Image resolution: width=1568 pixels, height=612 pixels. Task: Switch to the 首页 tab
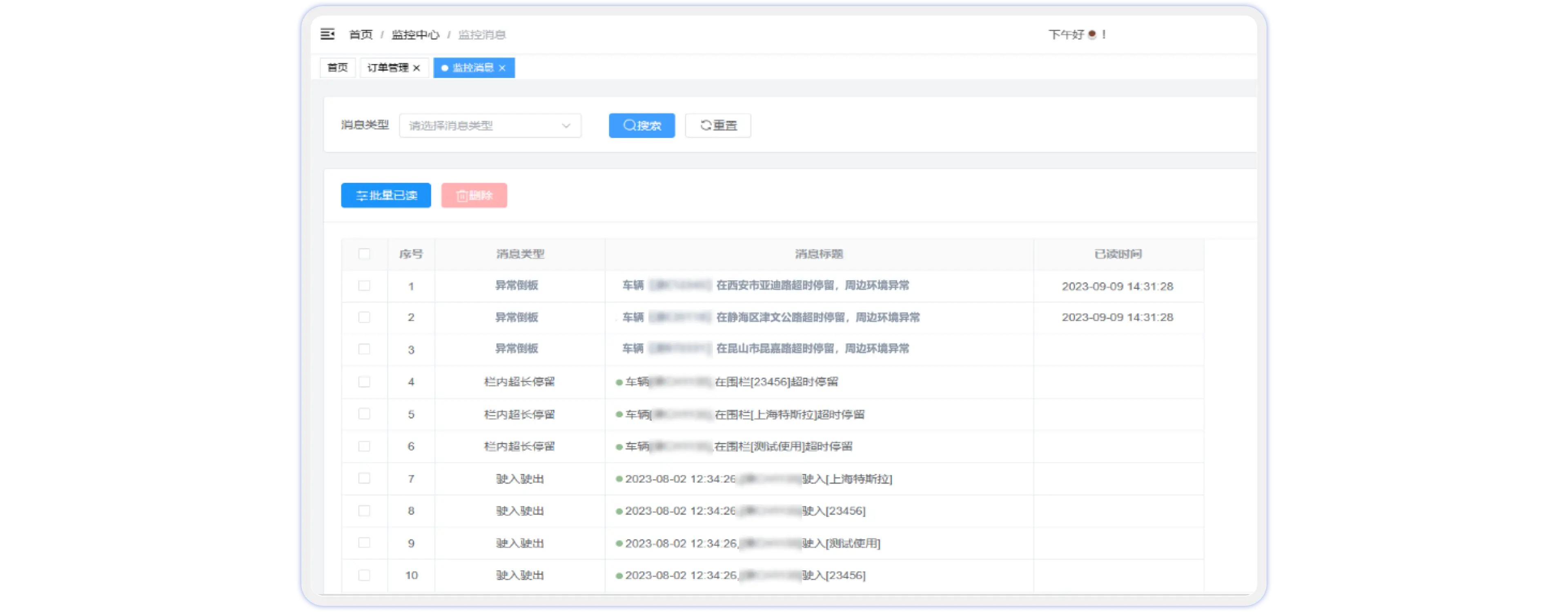pos(337,68)
